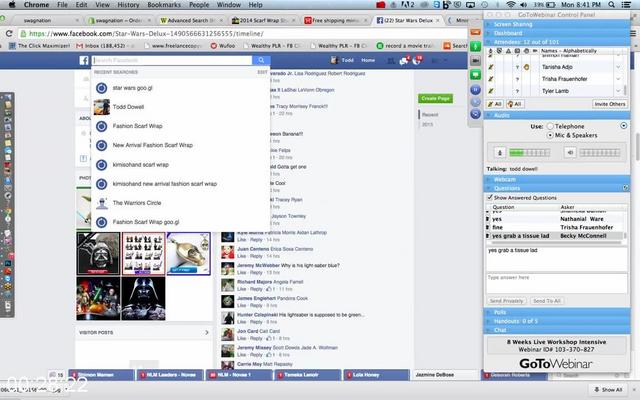Click the bottom blue round grab tab button

coord(476,114)
